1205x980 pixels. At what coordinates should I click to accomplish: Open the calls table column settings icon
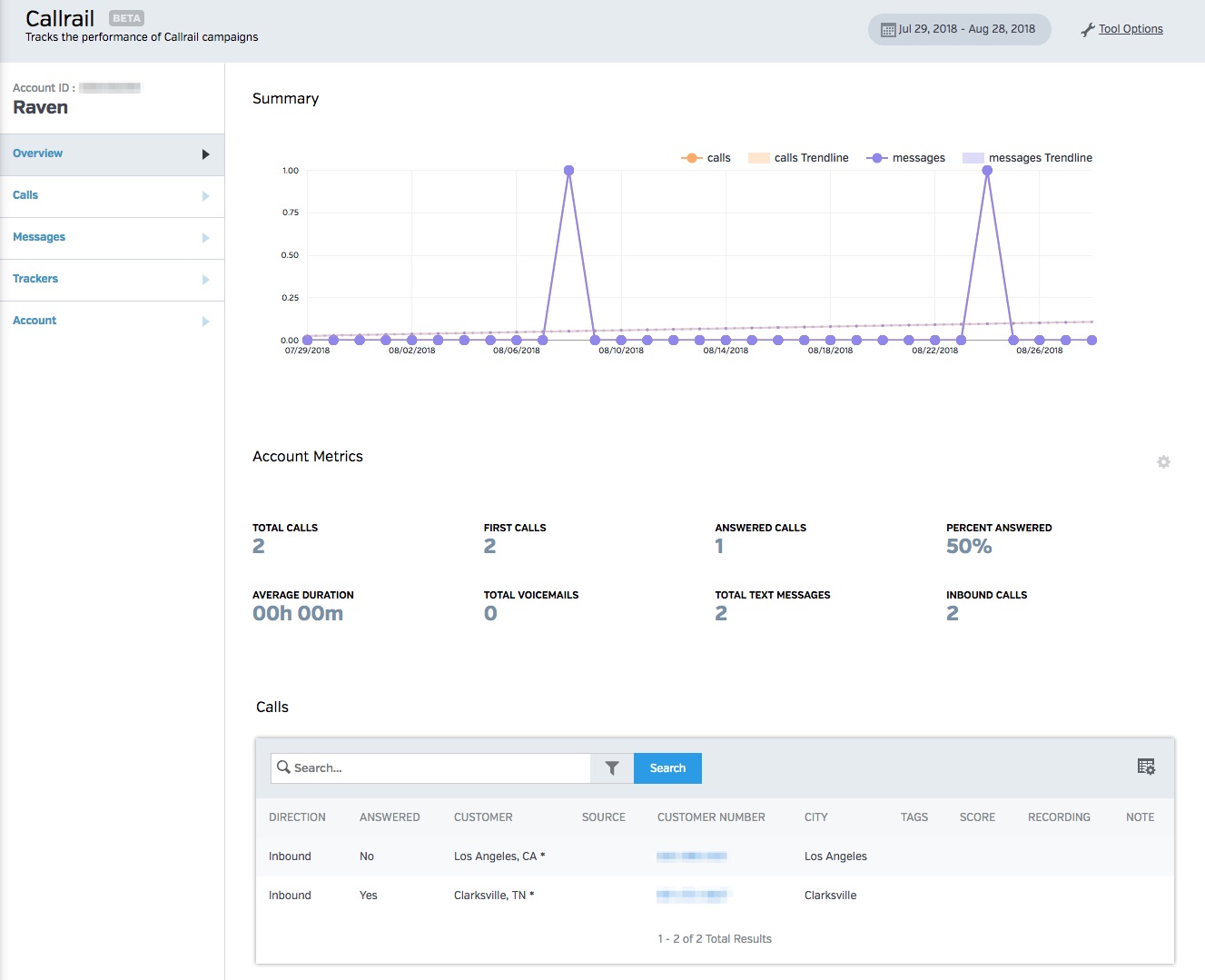pos(1146,767)
